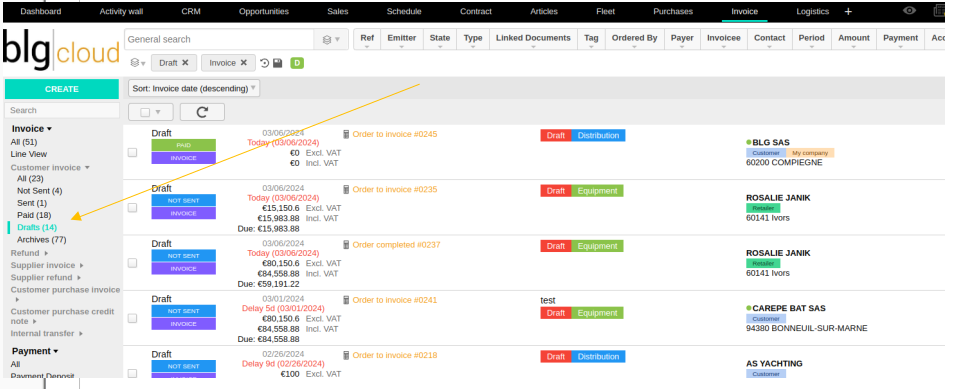Open Line View in sidebar
Screen dimensions: 953x389
click(29, 154)
